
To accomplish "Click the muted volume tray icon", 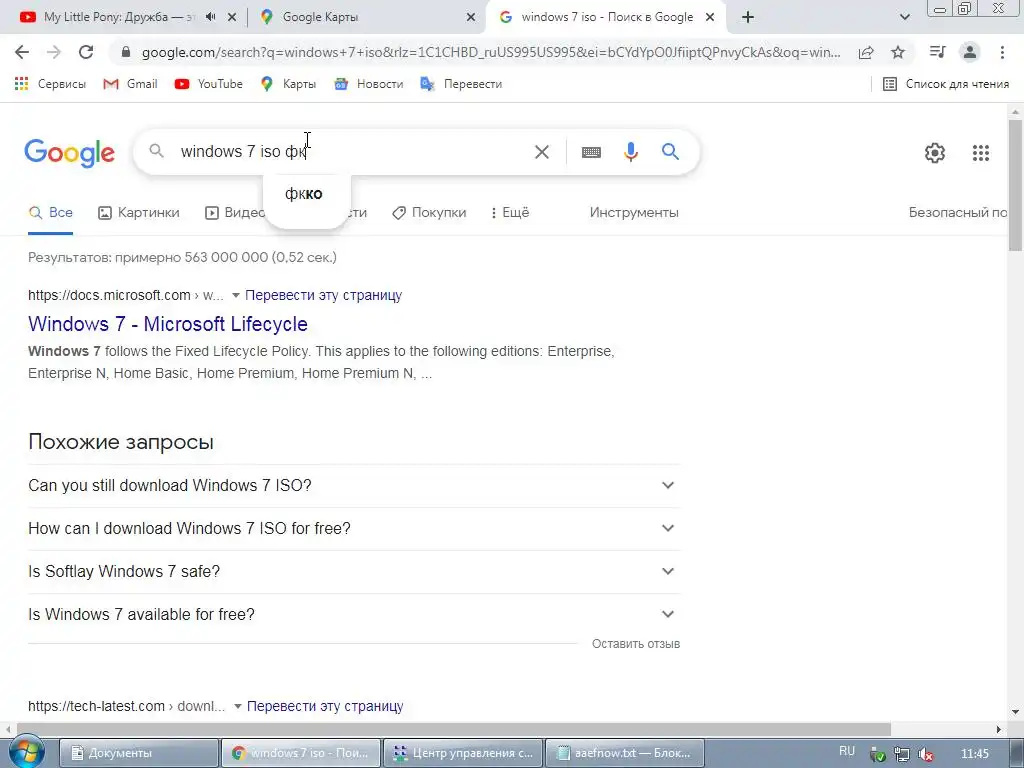I will click(925, 754).
